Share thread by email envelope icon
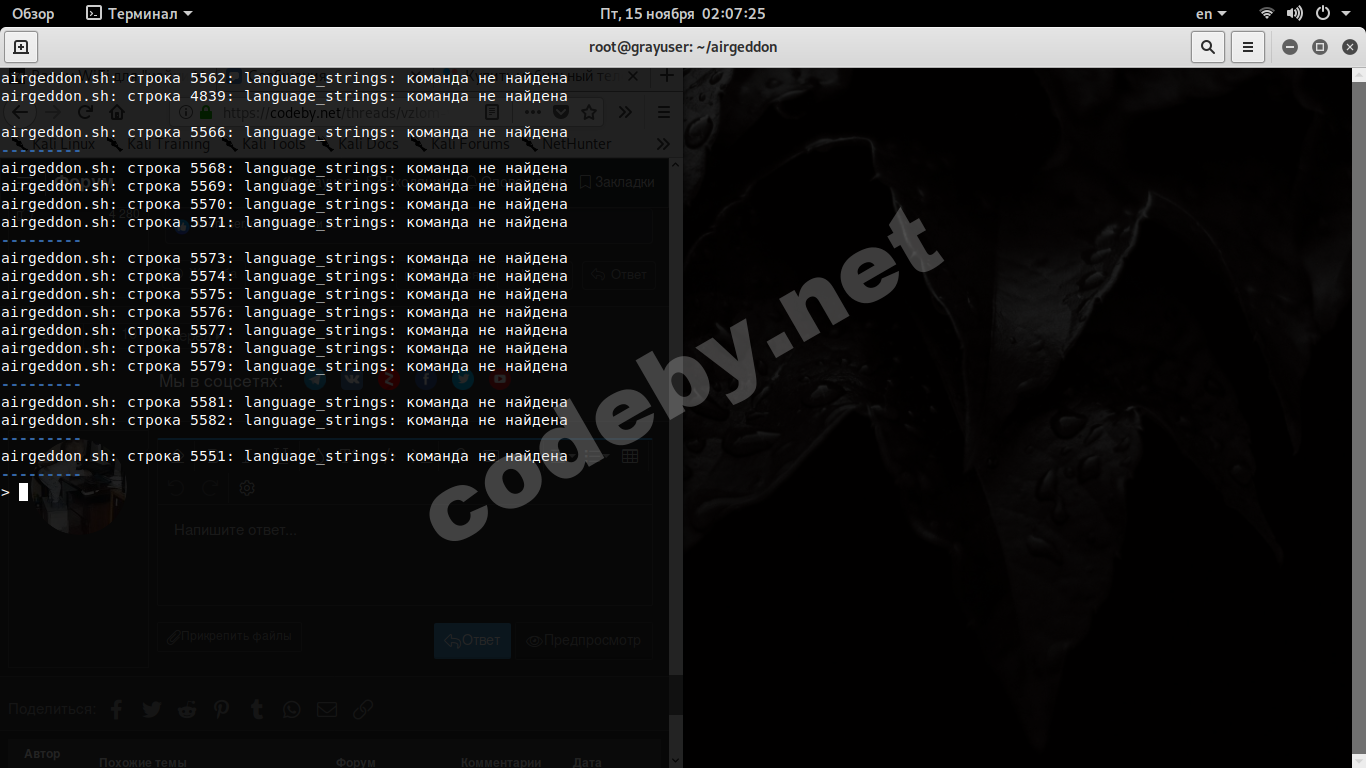Image resolution: width=1366 pixels, height=768 pixels. [327, 709]
